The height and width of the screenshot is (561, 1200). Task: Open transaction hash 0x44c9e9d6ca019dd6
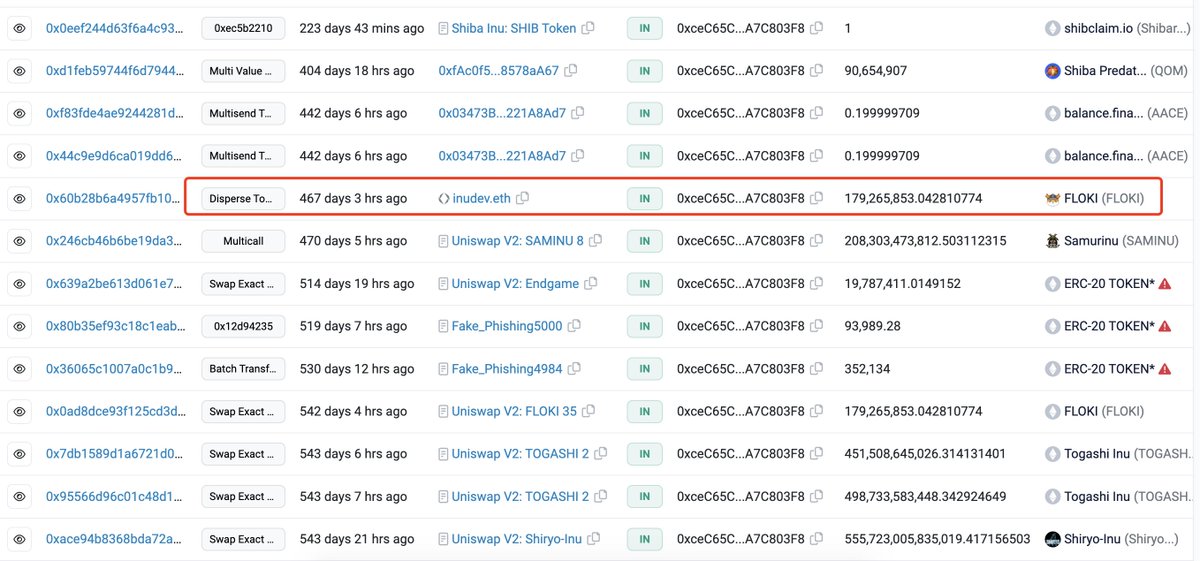114,156
